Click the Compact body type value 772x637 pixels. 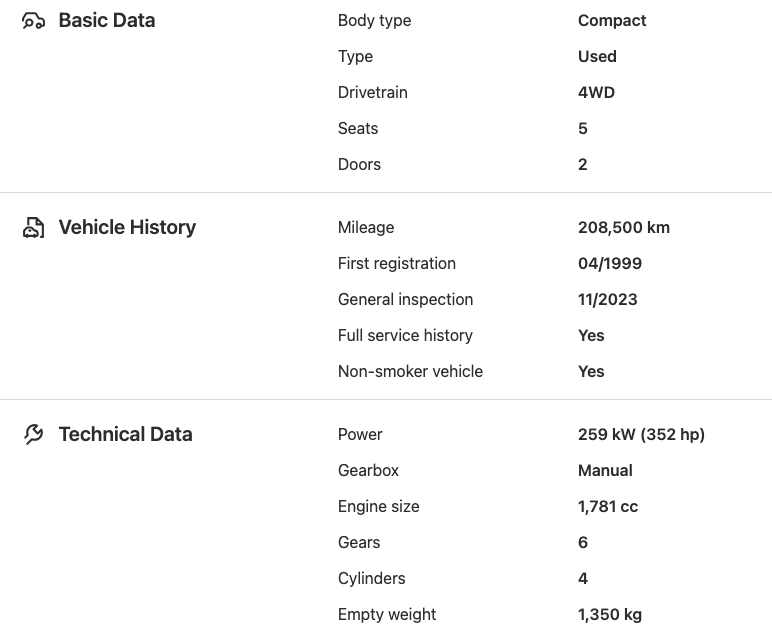click(612, 21)
